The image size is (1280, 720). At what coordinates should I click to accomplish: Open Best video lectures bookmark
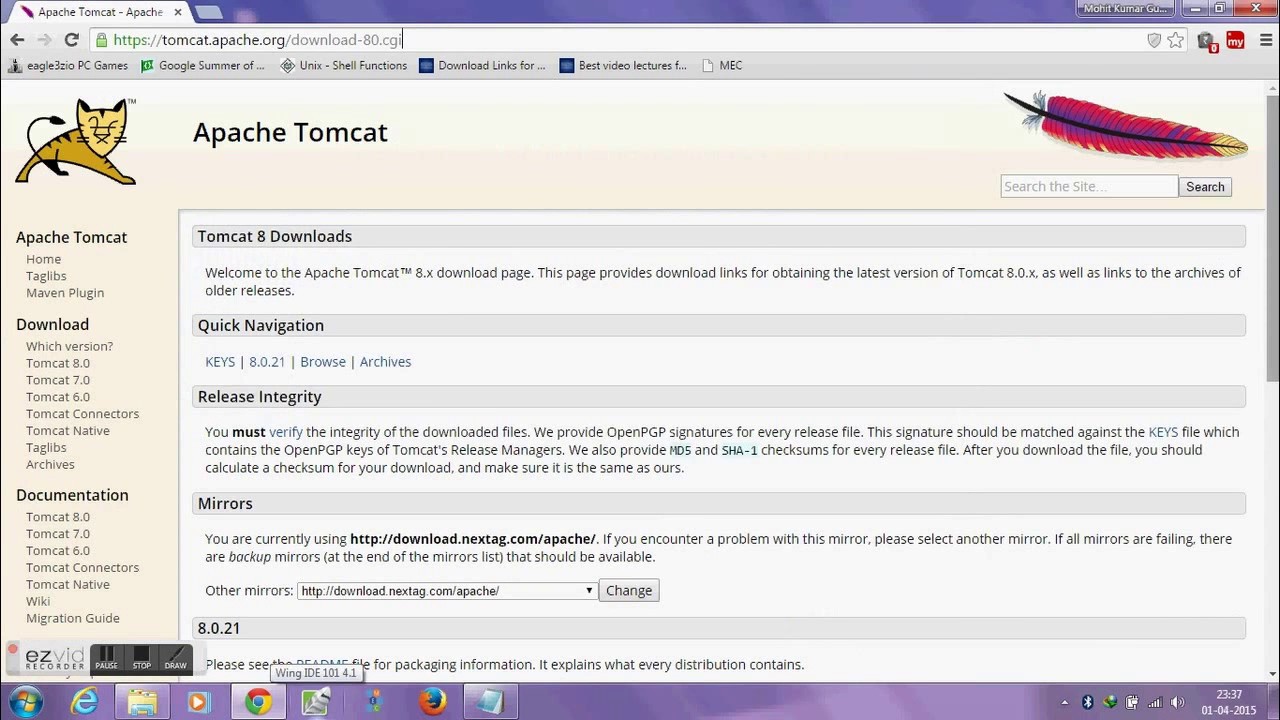tap(623, 65)
